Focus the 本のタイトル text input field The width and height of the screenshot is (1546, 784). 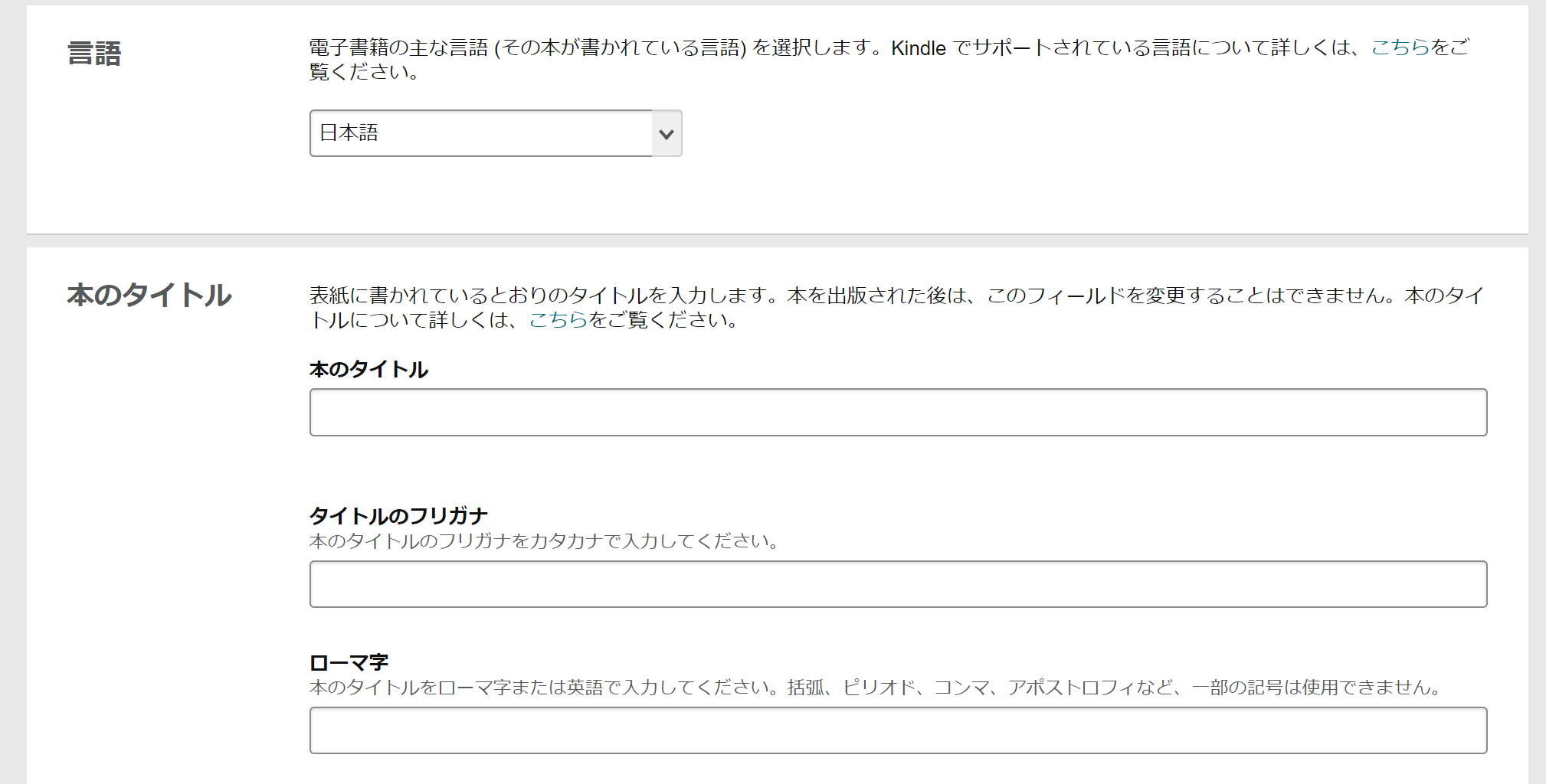coord(898,412)
